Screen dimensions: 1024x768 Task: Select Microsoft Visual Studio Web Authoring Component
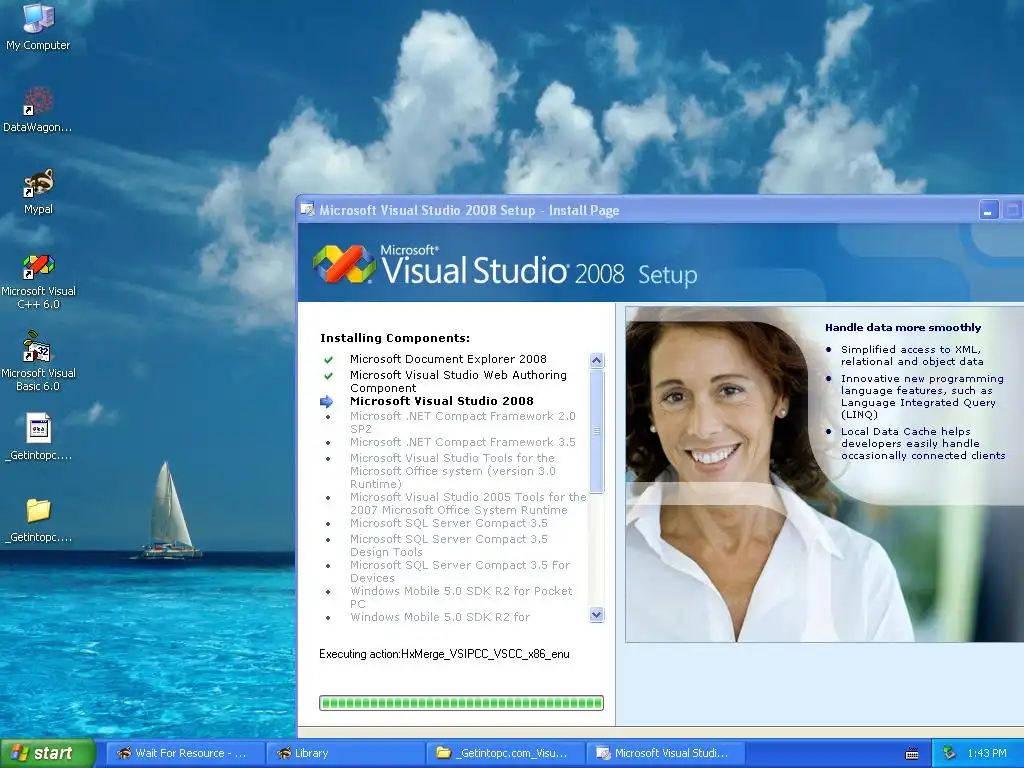[x=458, y=381]
